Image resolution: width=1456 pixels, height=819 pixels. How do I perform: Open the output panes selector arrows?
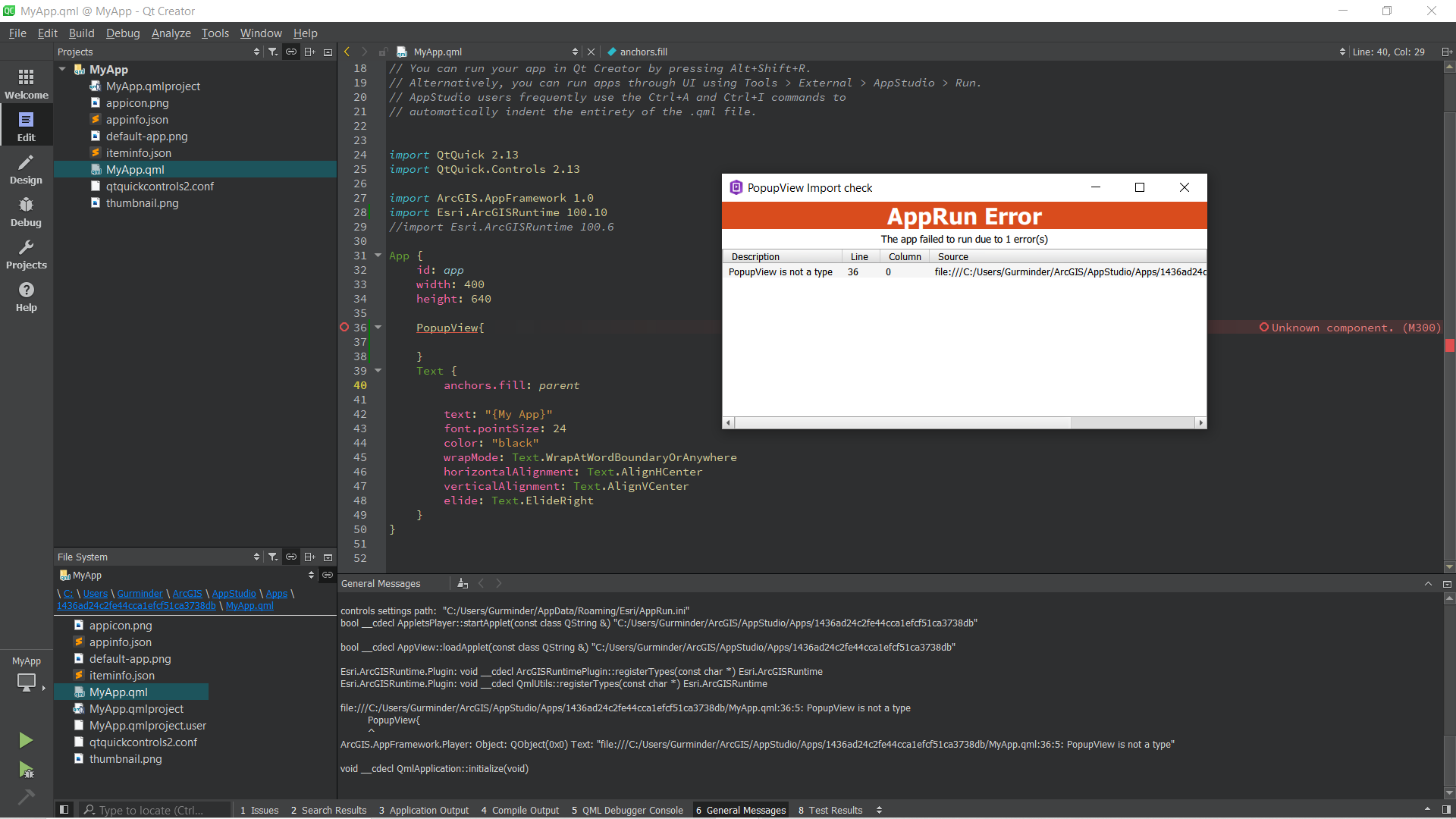879,810
